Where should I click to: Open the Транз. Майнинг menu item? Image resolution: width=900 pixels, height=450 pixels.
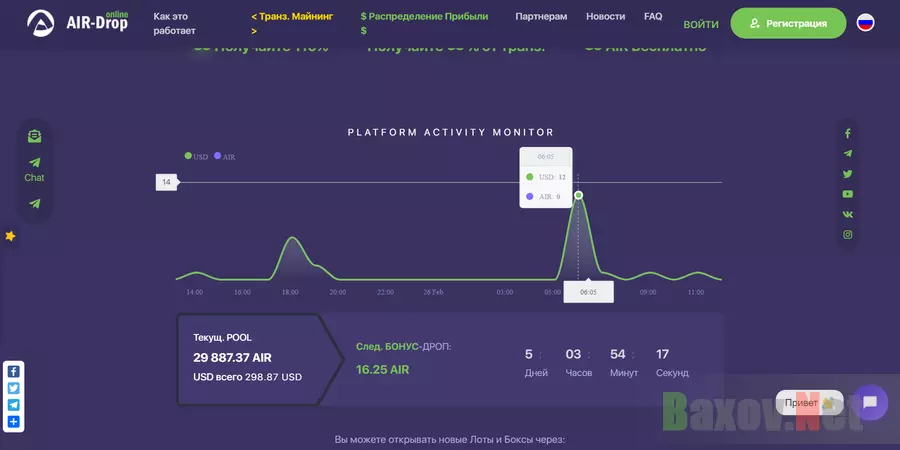292,24
